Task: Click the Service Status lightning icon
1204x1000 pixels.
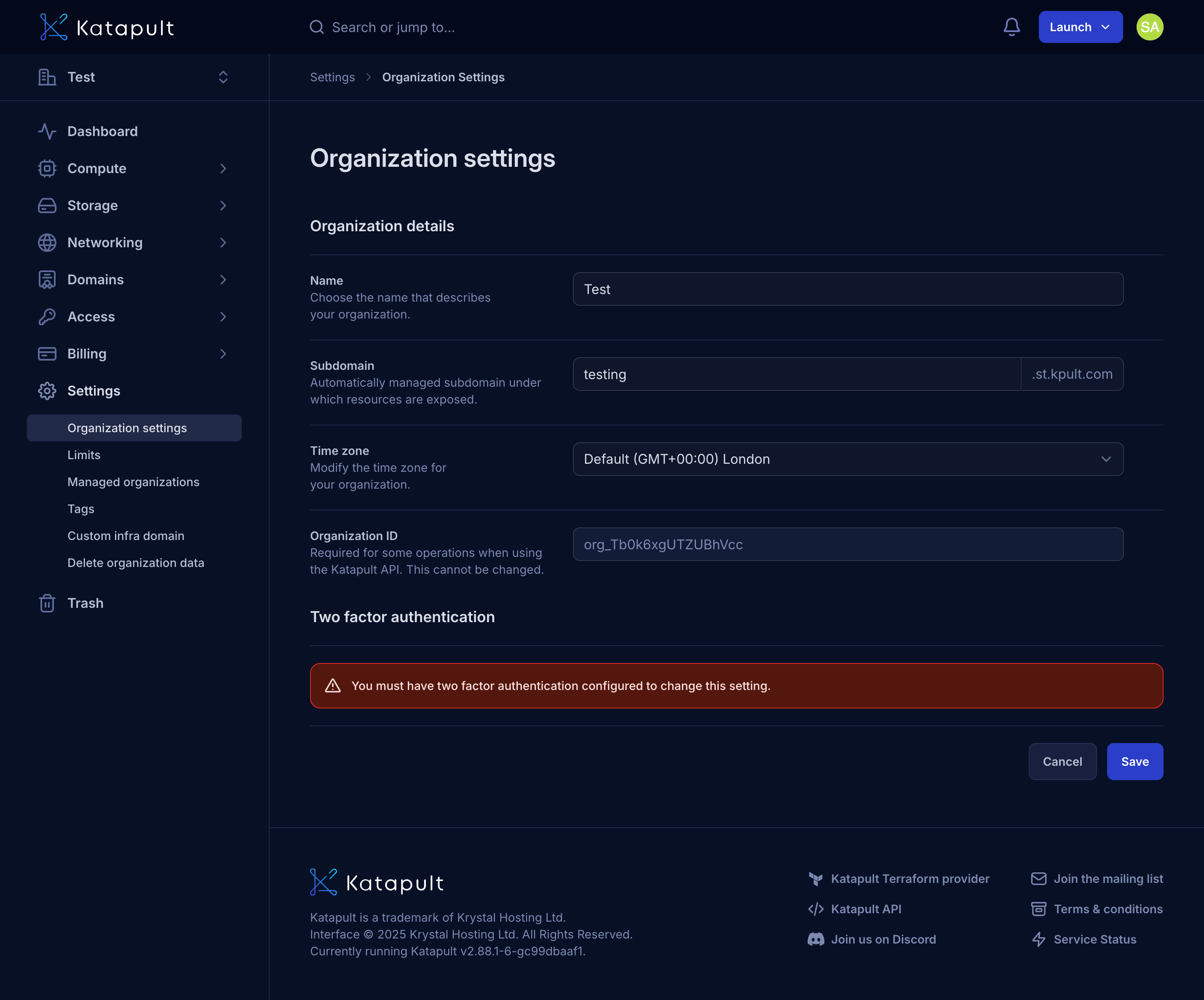Action: [x=1038, y=939]
